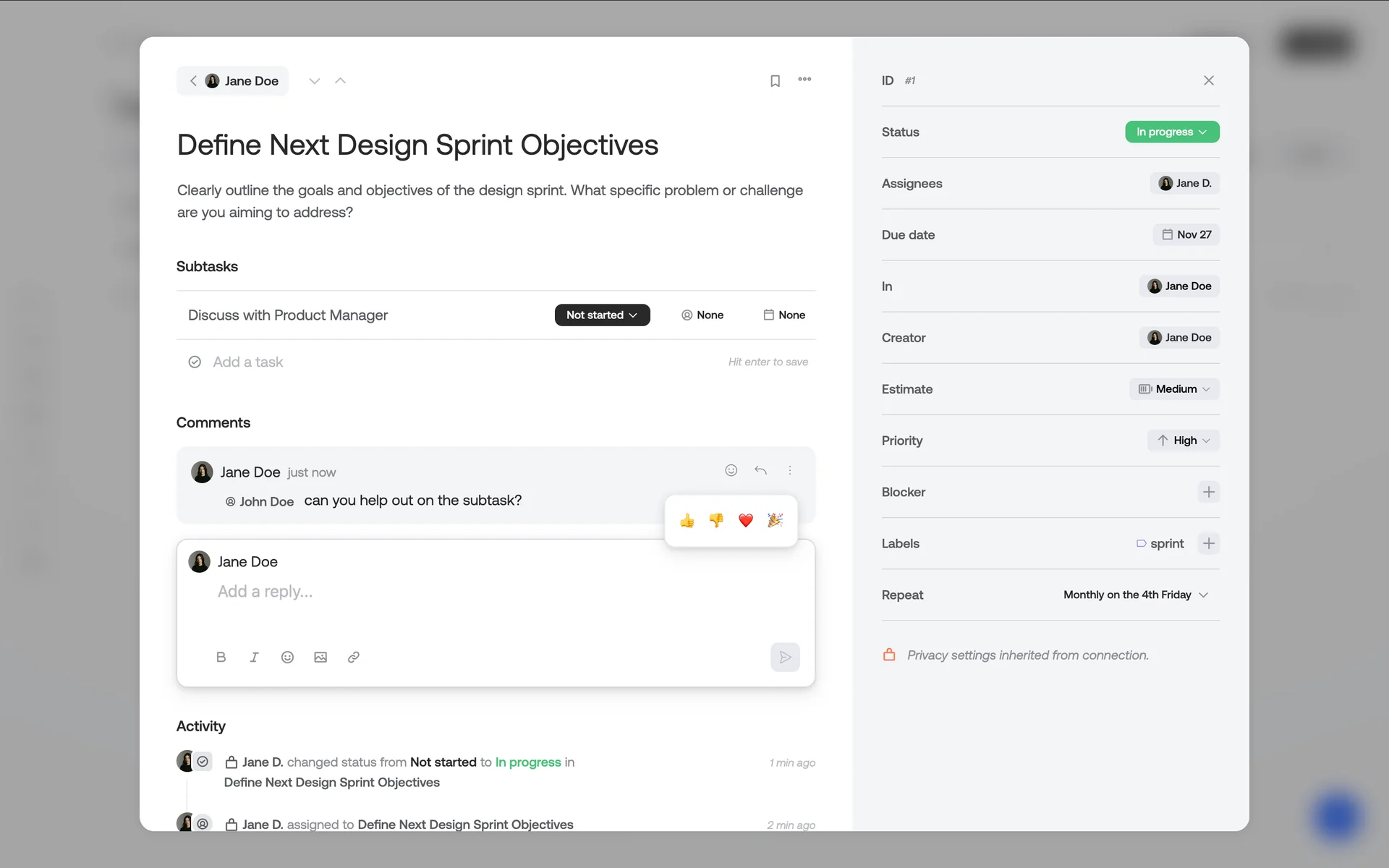This screenshot has height=868, width=1389.
Task: Go back to Jane Doe breadcrumb
Action: (x=232, y=81)
